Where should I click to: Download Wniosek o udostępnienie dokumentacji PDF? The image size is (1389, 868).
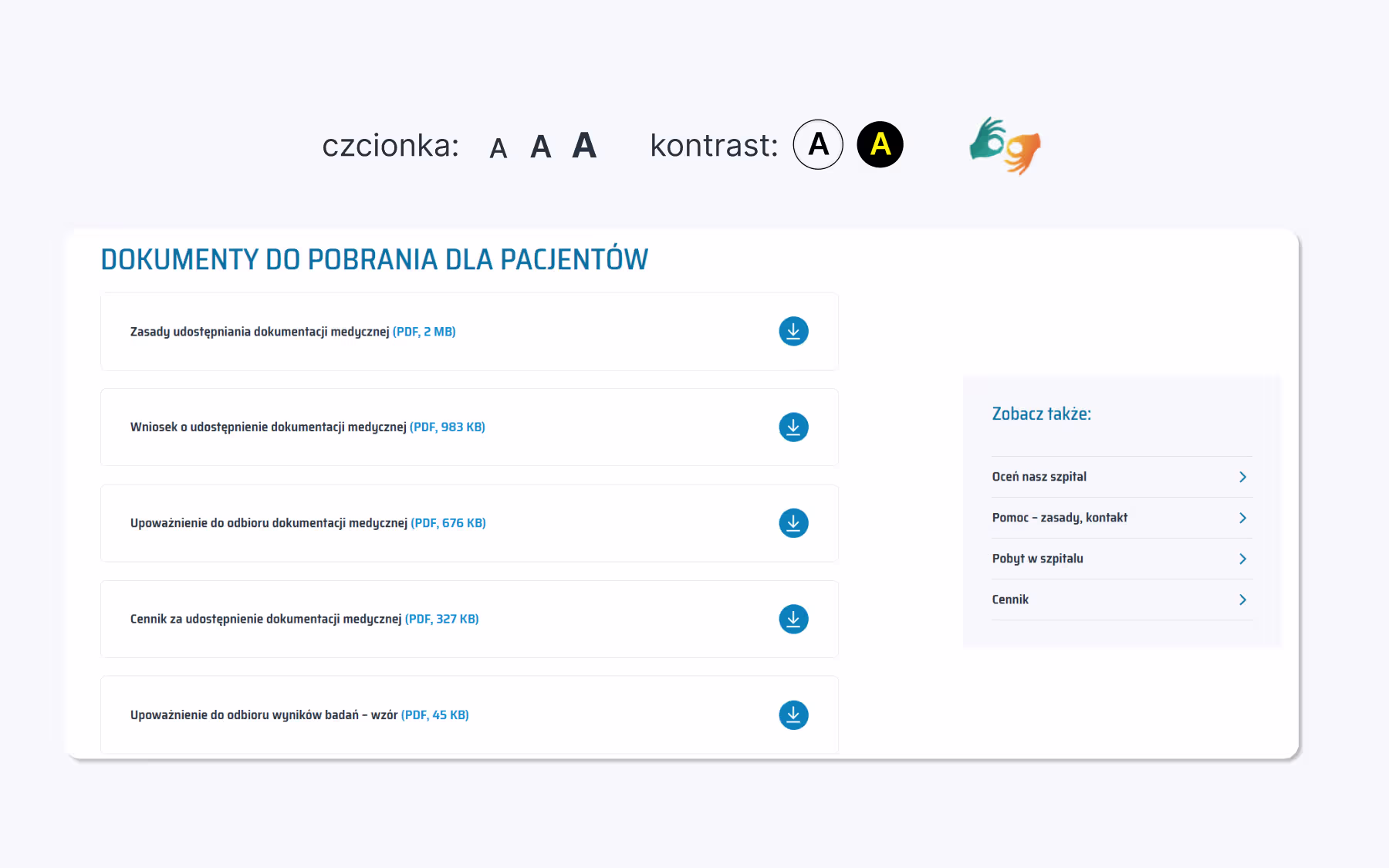click(x=793, y=427)
